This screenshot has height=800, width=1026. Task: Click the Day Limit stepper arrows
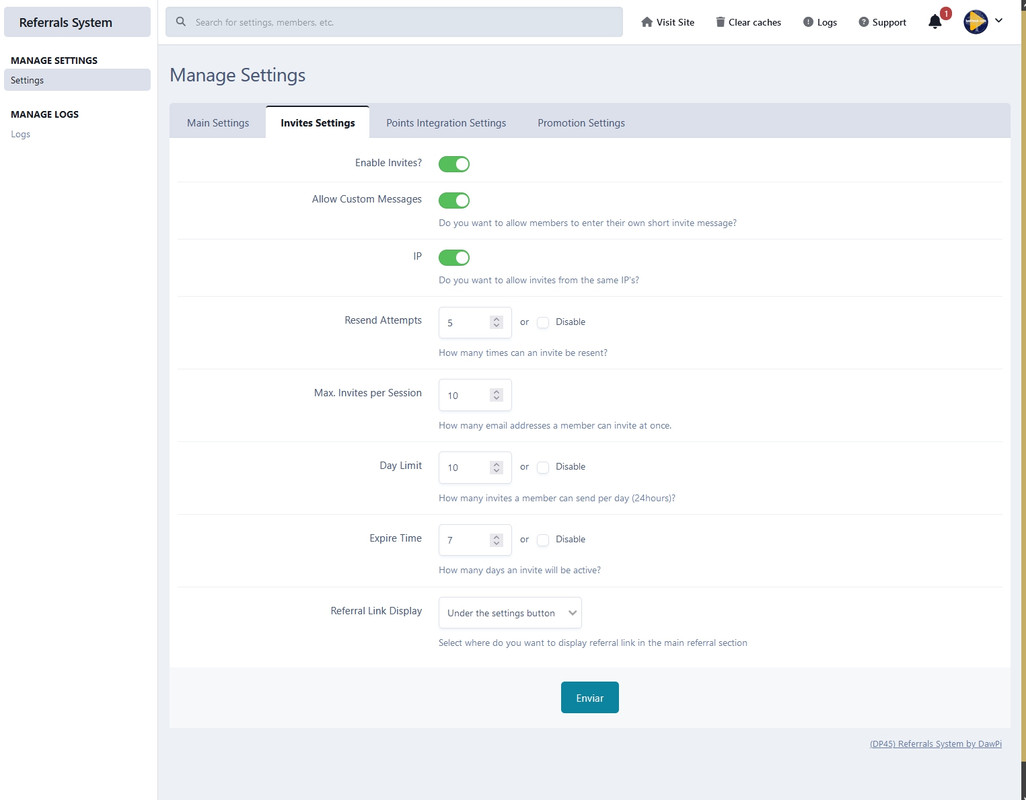tap(496, 468)
